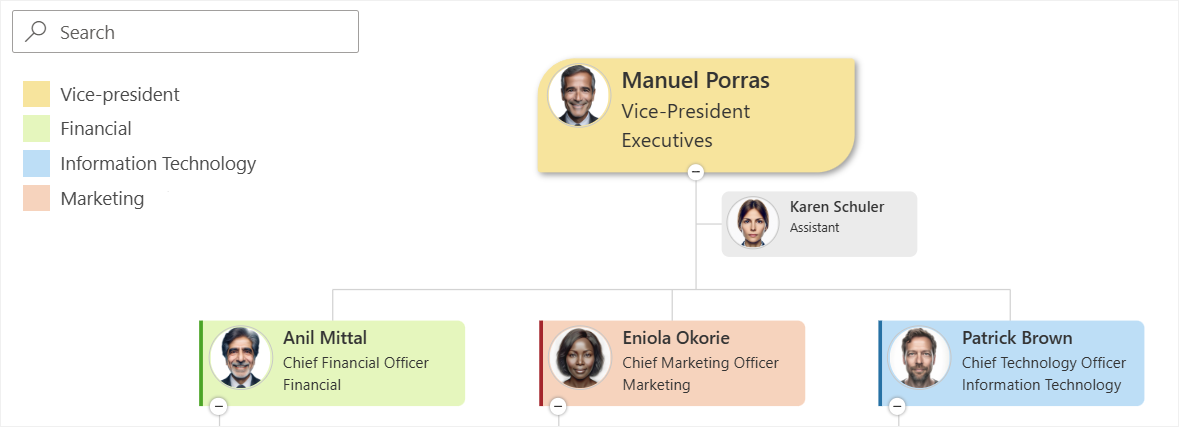The width and height of the screenshot is (1179, 427).
Task: Select the Marketing legend label
Action: pos(102,199)
